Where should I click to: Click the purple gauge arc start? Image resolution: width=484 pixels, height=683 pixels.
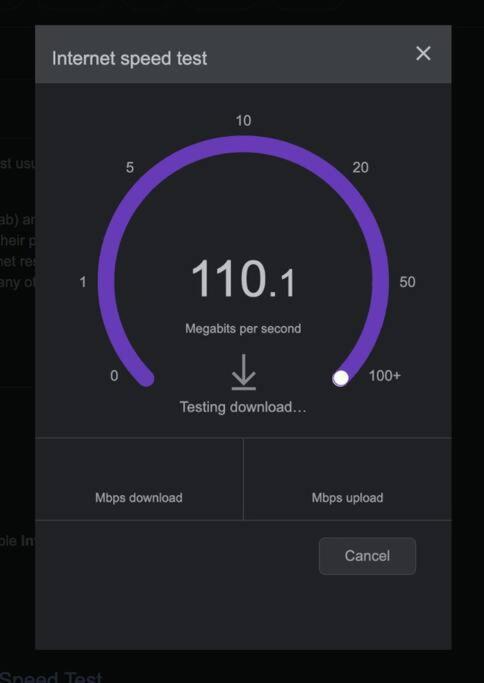pyautogui.click(x=147, y=378)
